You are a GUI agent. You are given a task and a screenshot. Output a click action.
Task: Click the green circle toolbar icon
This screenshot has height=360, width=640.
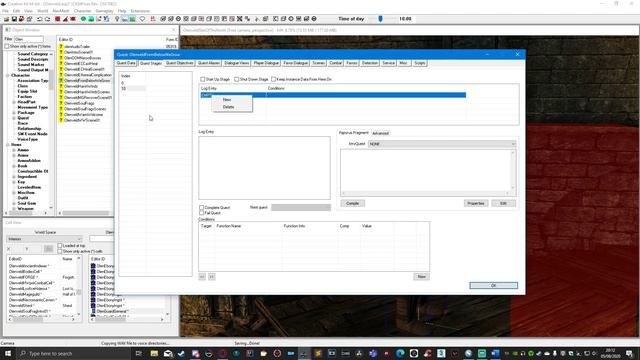click(x=83, y=19)
